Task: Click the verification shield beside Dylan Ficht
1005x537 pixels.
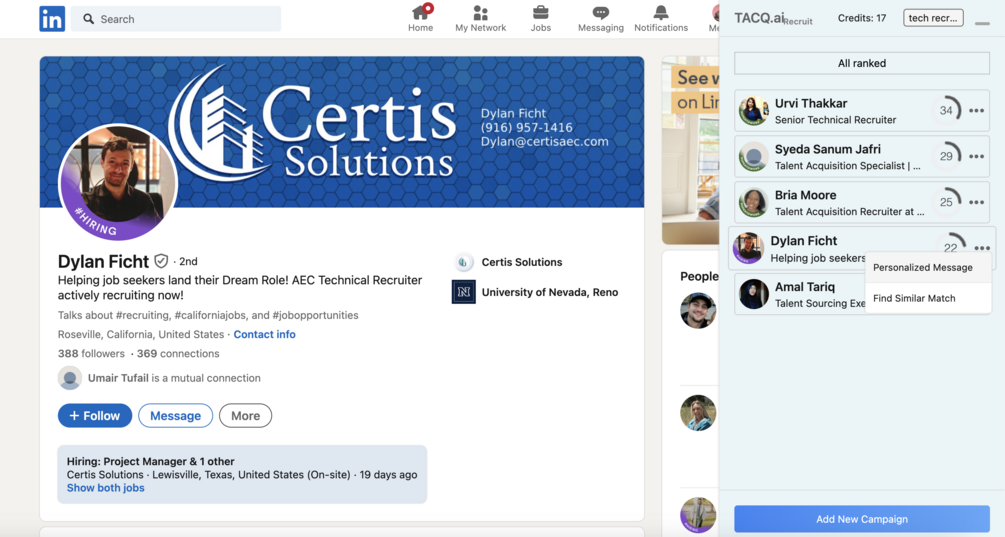Action: pos(161,261)
